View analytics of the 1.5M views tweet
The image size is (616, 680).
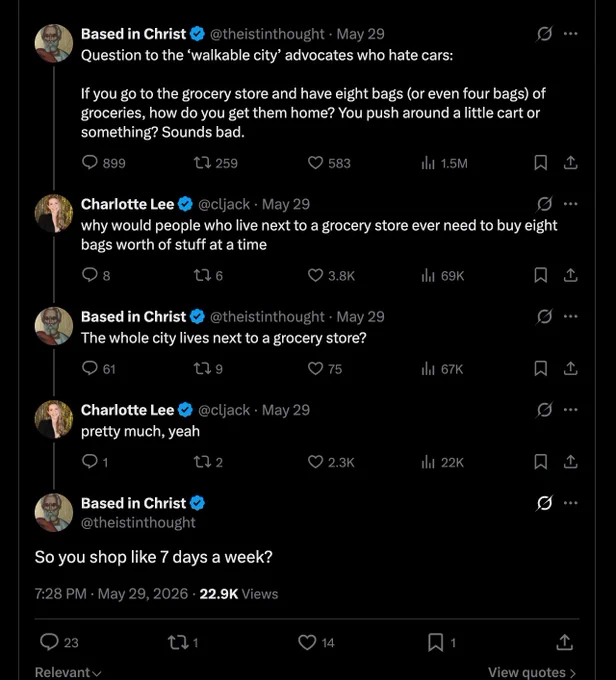tap(444, 163)
